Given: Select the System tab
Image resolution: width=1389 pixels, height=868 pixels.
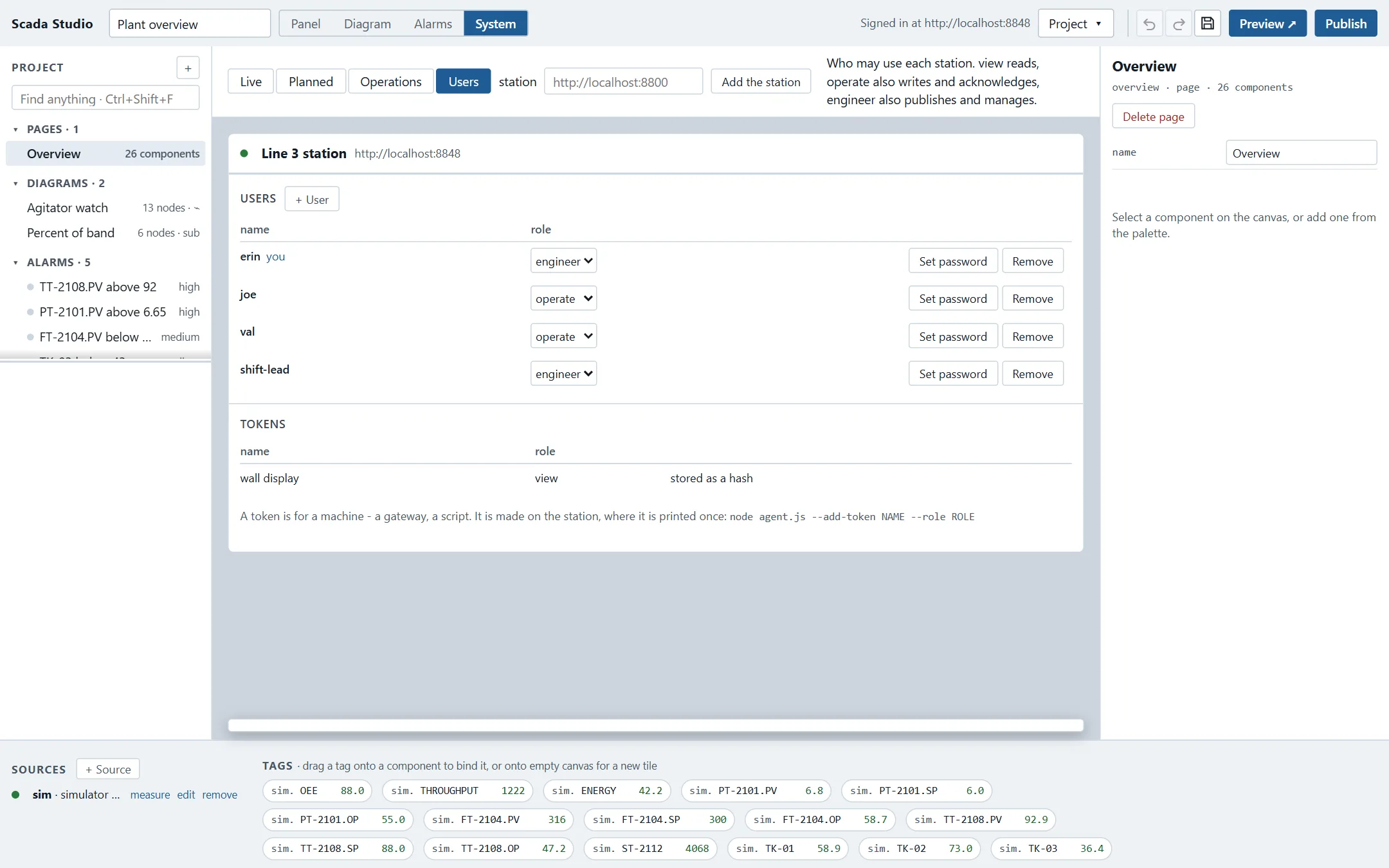Looking at the screenshot, I should pos(495,24).
